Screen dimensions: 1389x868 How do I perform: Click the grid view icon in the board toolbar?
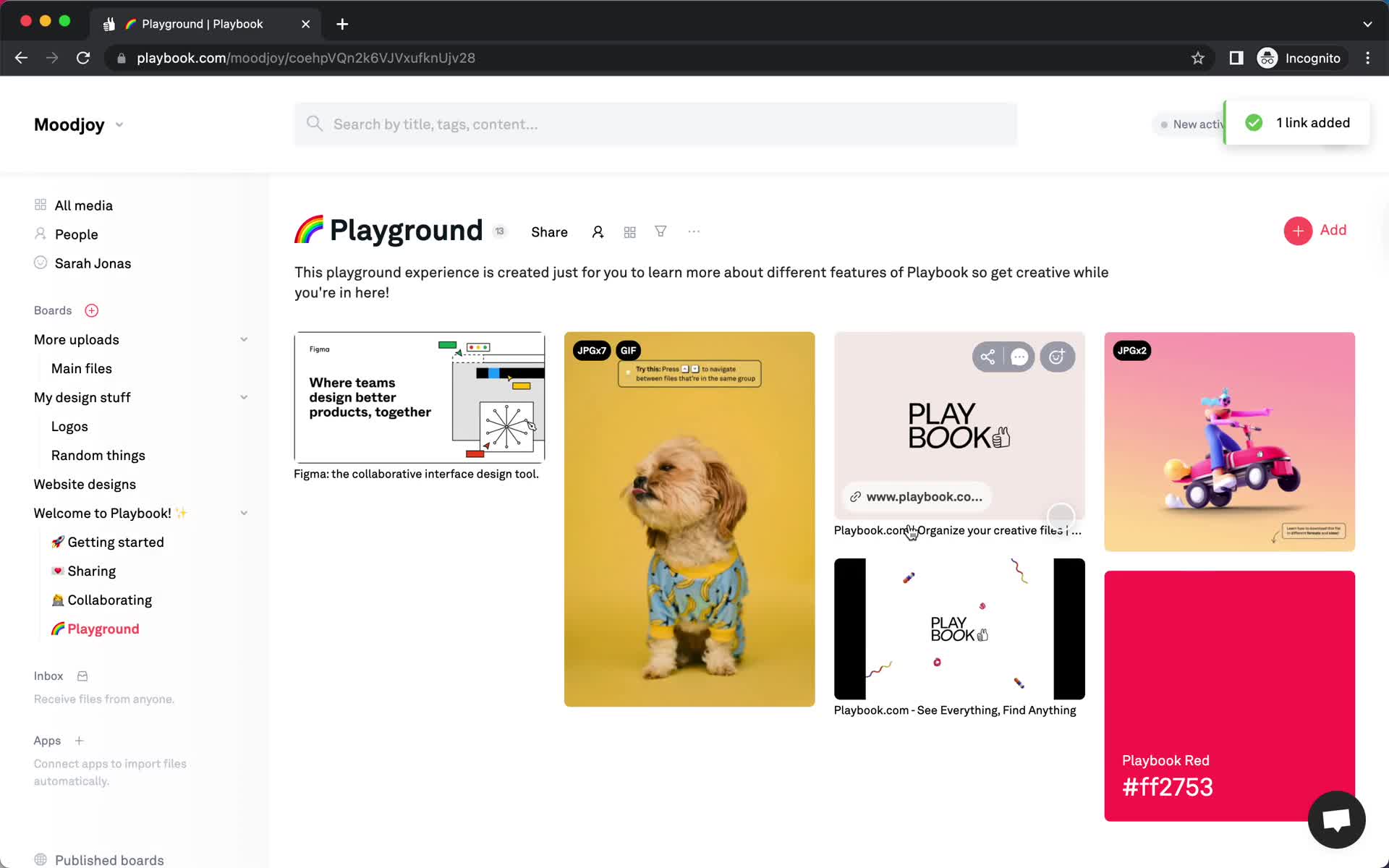629,232
